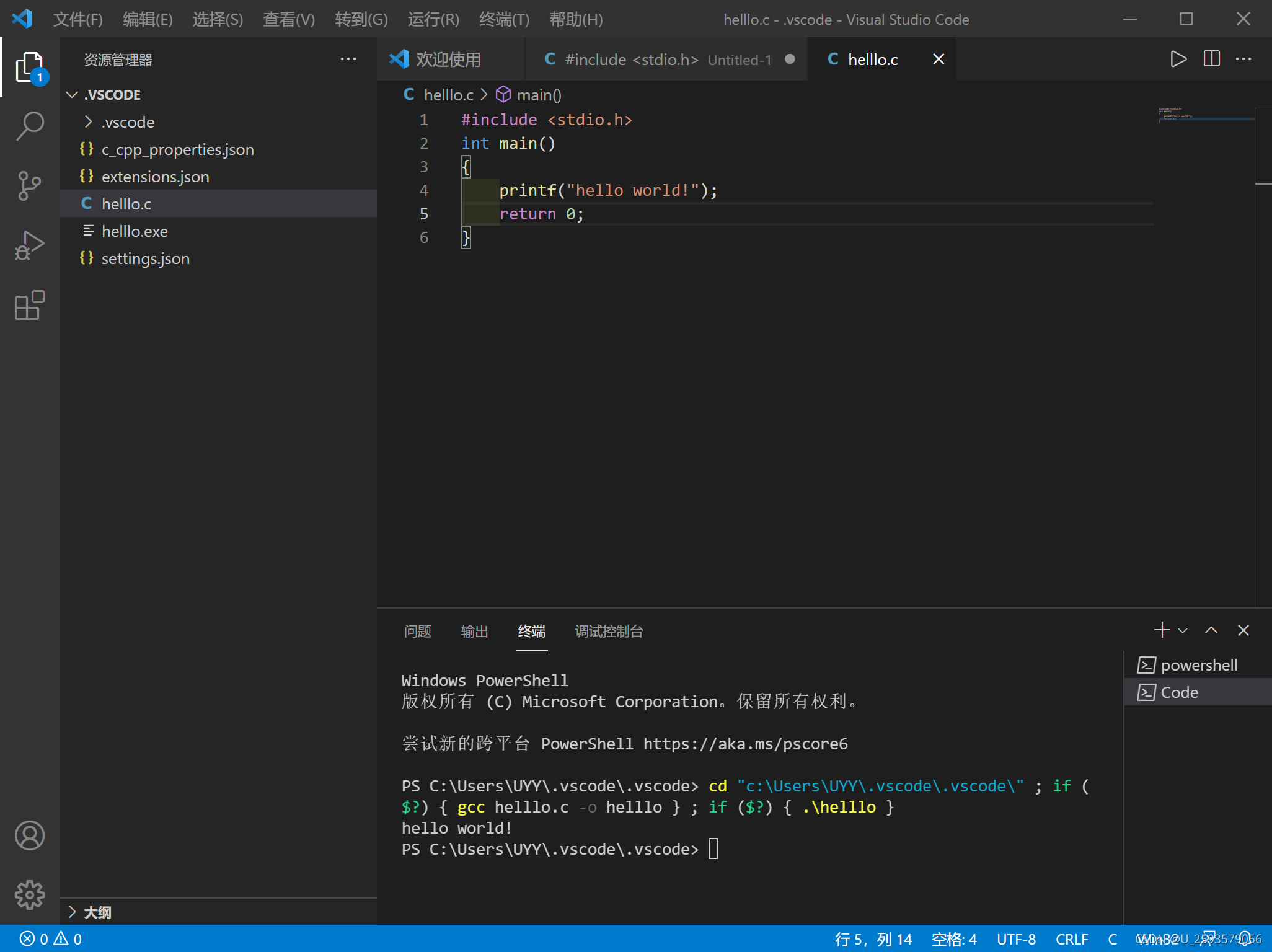
Task: Close the helllo.c editor tab
Action: click(939, 59)
